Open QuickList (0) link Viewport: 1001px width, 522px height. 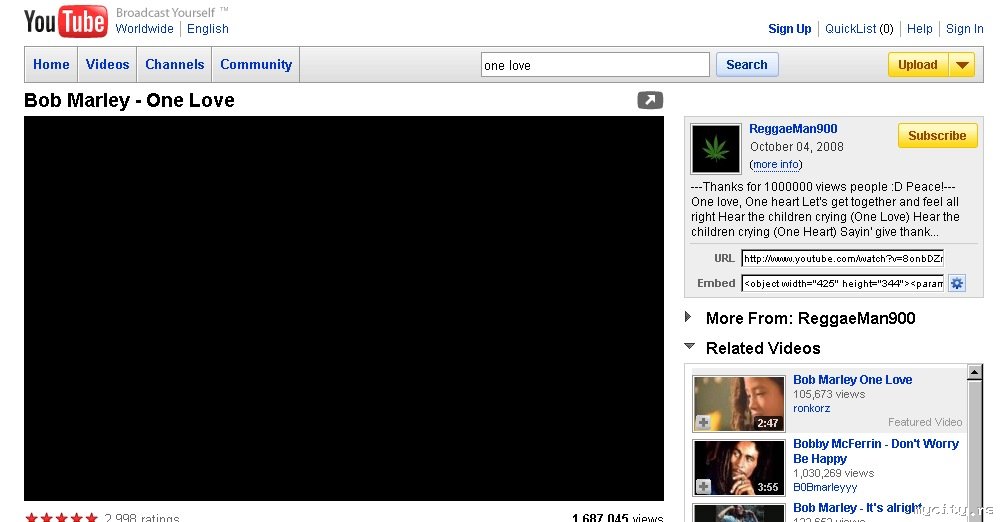[859, 29]
